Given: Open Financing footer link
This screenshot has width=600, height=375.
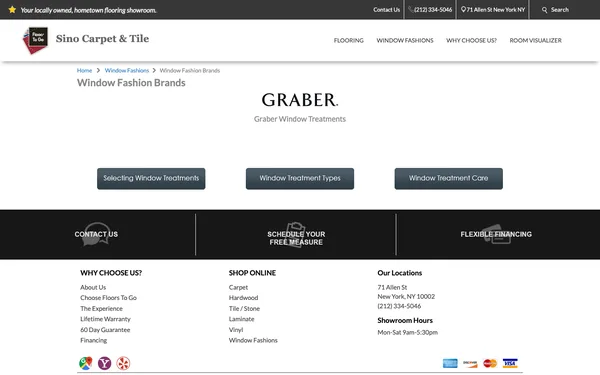Looking at the screenshot, I should 94,340.
